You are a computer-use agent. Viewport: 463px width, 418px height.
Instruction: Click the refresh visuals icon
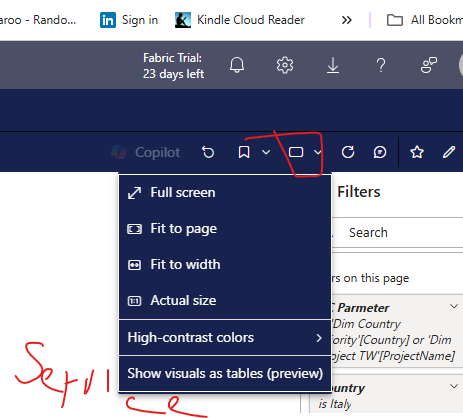click(x=348, y=152)
